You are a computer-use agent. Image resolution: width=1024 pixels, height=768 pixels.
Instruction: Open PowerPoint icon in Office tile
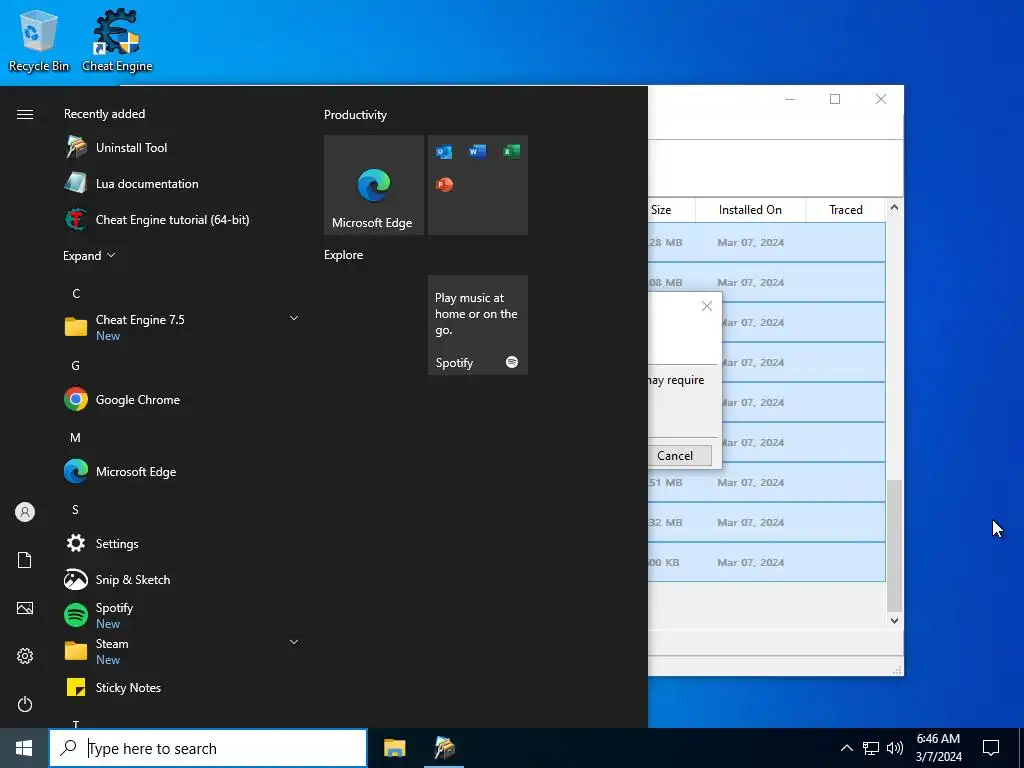pyautogui.click(x=444, y=185)
